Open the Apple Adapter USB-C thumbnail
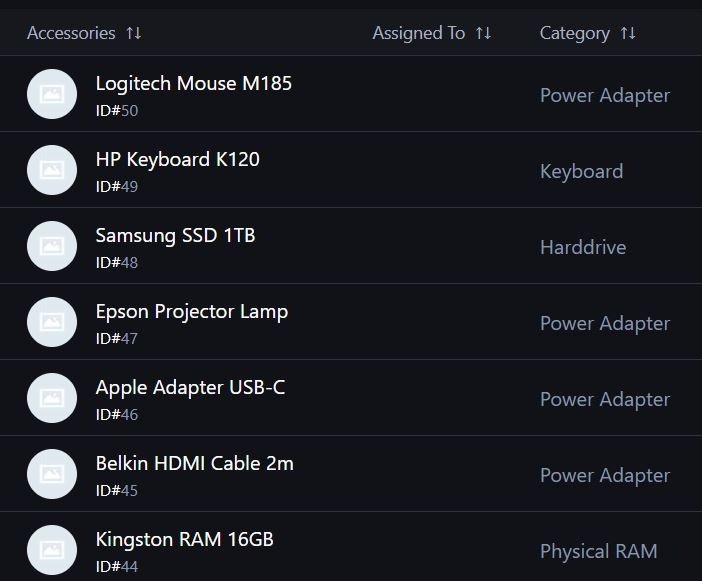 [52, 398]
